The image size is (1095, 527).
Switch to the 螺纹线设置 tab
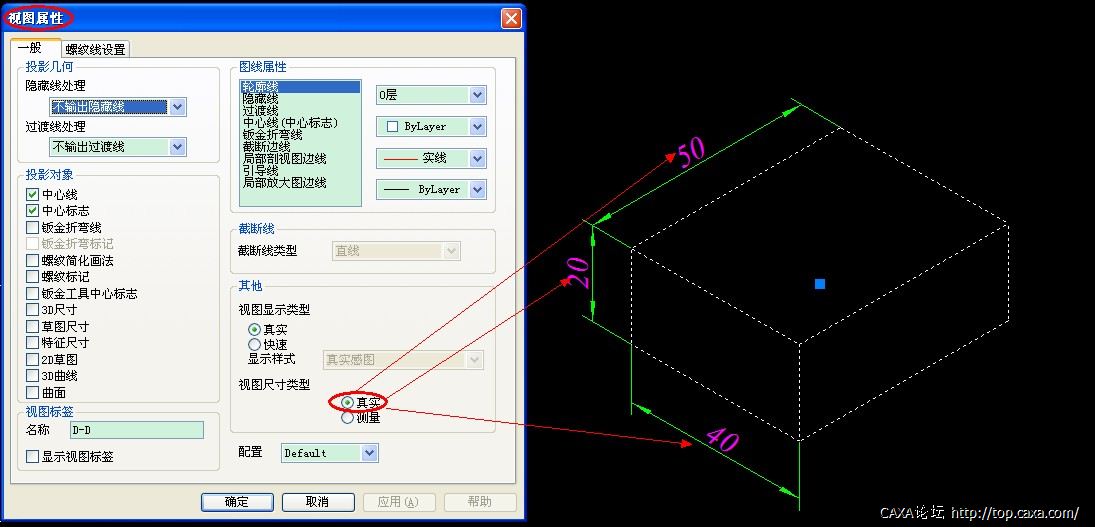(x=95, y=49)
